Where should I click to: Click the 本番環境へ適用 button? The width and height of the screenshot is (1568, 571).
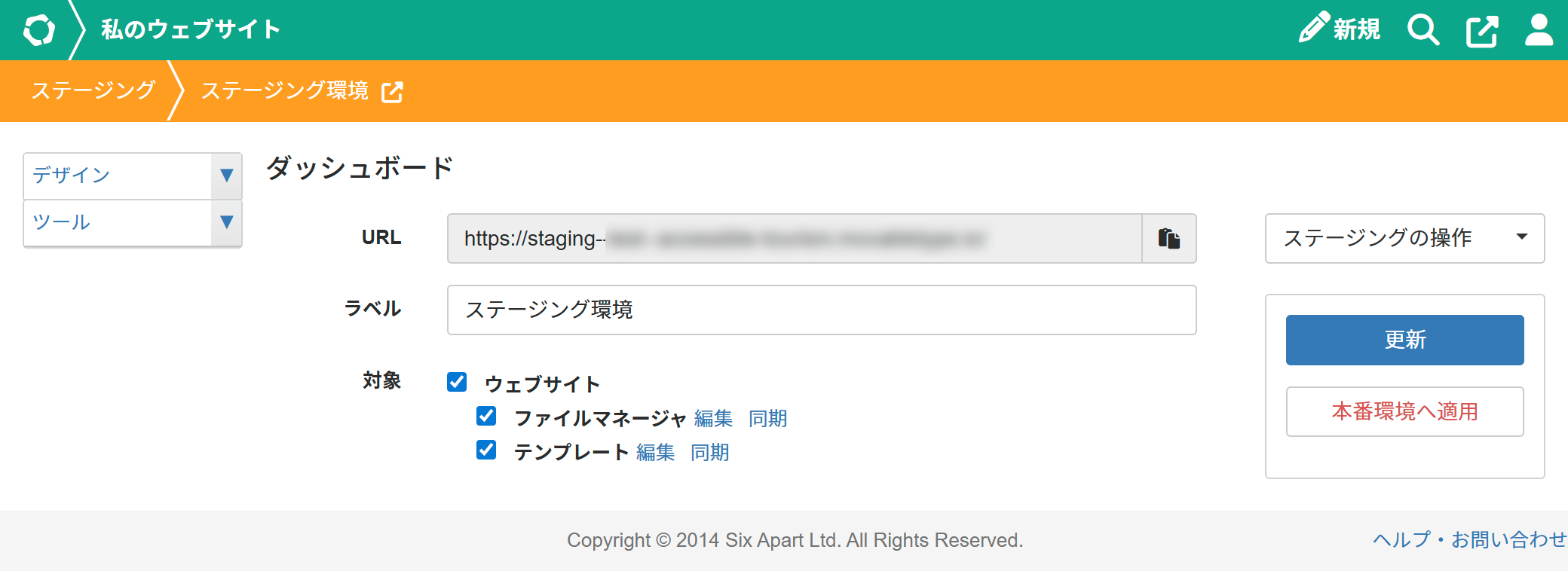(x=1404, y=411)
